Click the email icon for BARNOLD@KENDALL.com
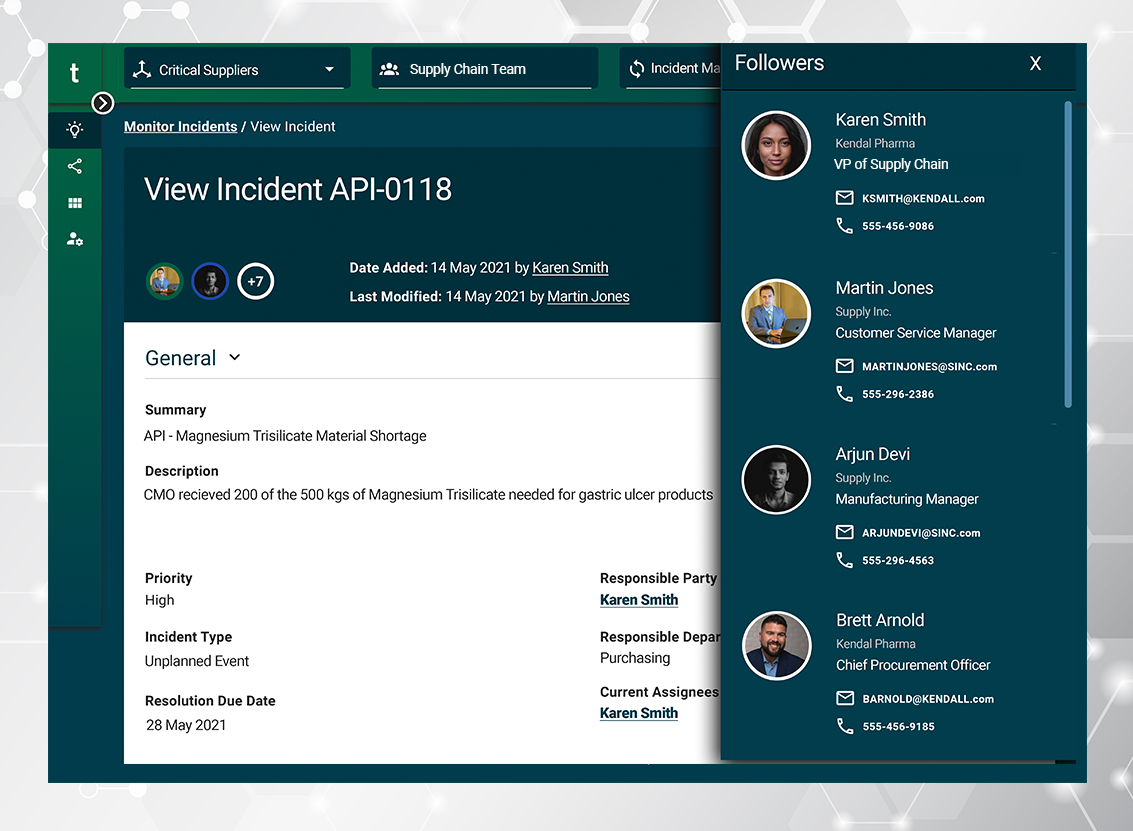Viewport: 1133px width, 831px height. [x=845, y=699]
